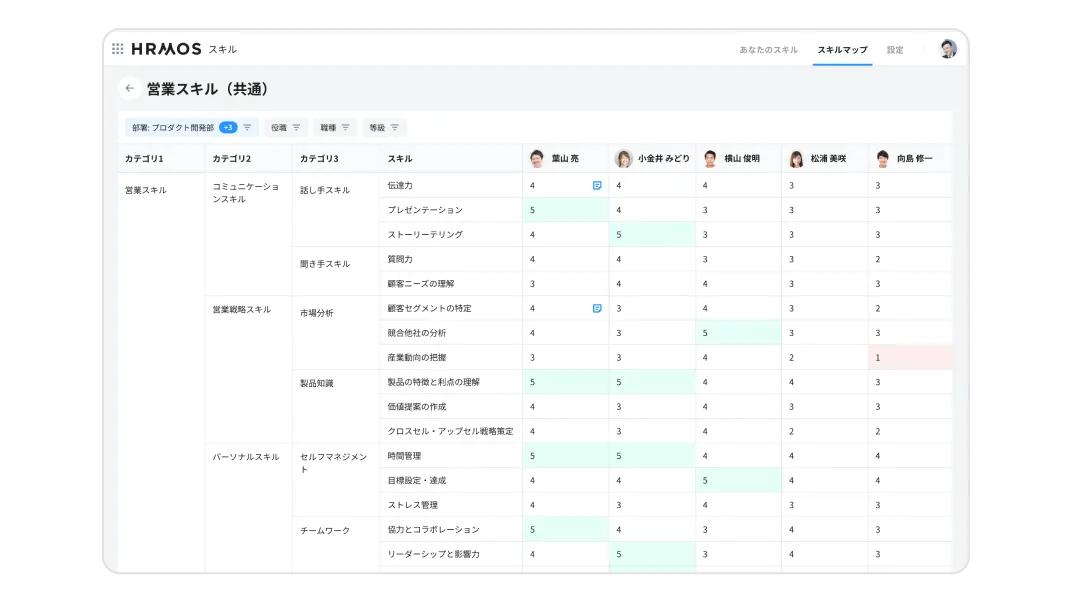
Task: Click the HRMOS logo
Action: click(x=166, y=49)
